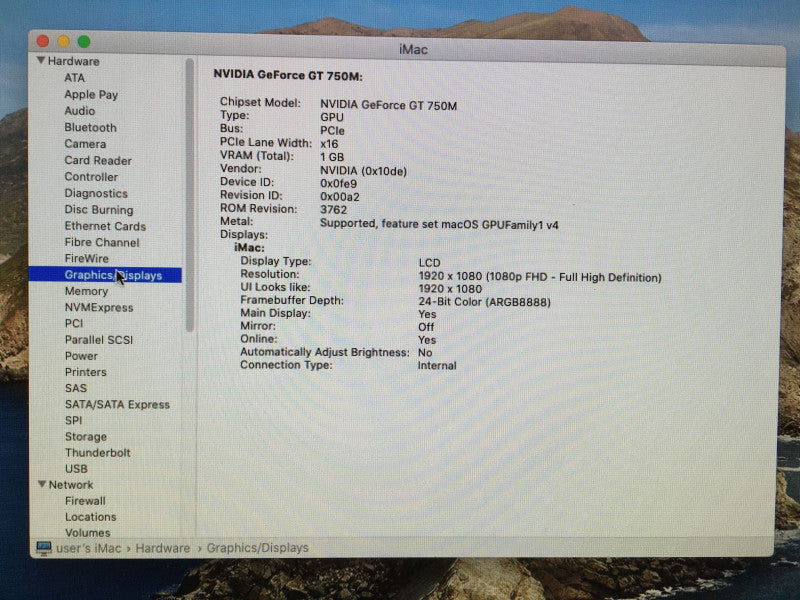Screen dimensions: 800x600
Task: Select highlighted Graphics/Displays row
Action: (105, 275)
